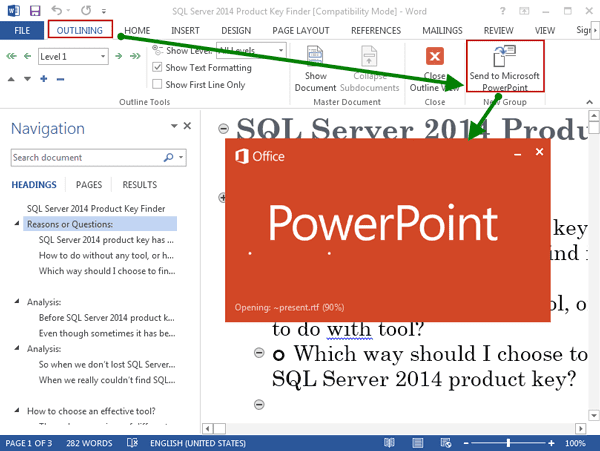The image size is (600, 451).
Task: Click 282 WORDS count in status bar
Action: click(89, 443)
